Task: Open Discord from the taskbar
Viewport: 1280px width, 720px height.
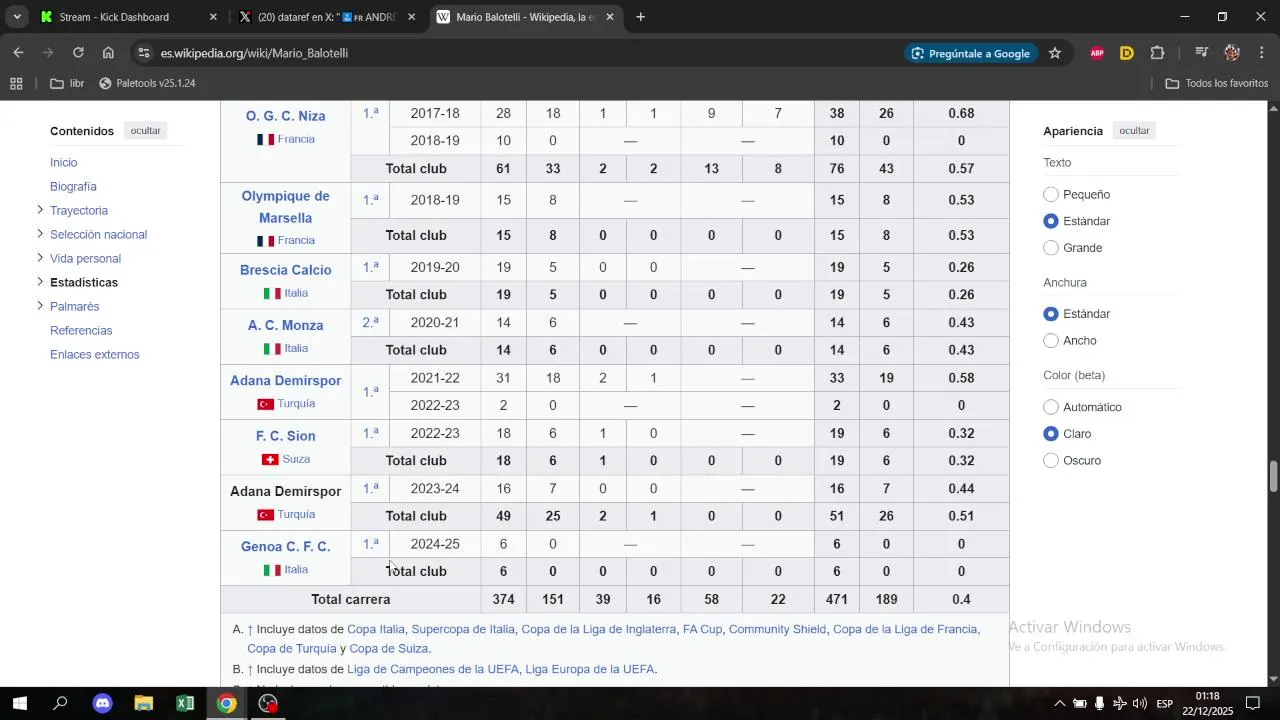Action: [x=102, y=704]
